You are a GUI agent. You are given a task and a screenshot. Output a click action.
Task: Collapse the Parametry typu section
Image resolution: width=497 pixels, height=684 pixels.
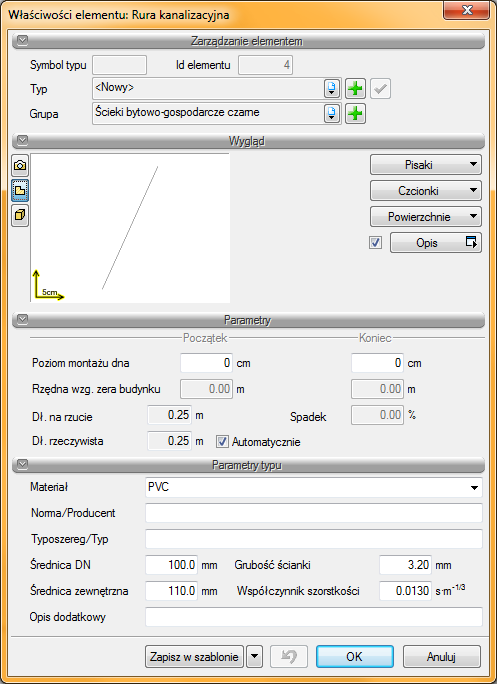pyautogui.click(x=22, y=465)
